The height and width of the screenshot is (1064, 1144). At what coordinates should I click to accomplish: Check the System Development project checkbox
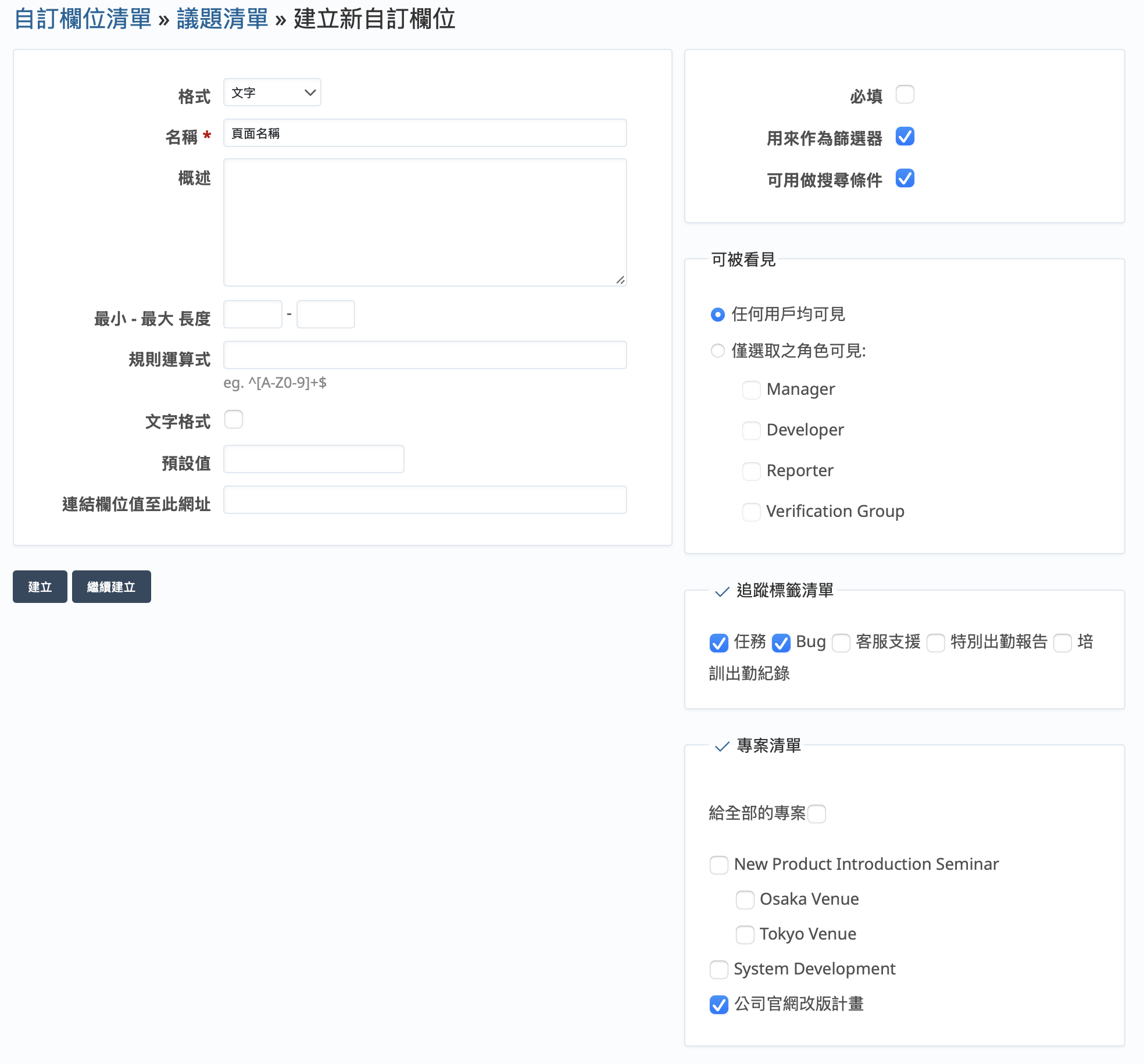(x=719, y=970)
